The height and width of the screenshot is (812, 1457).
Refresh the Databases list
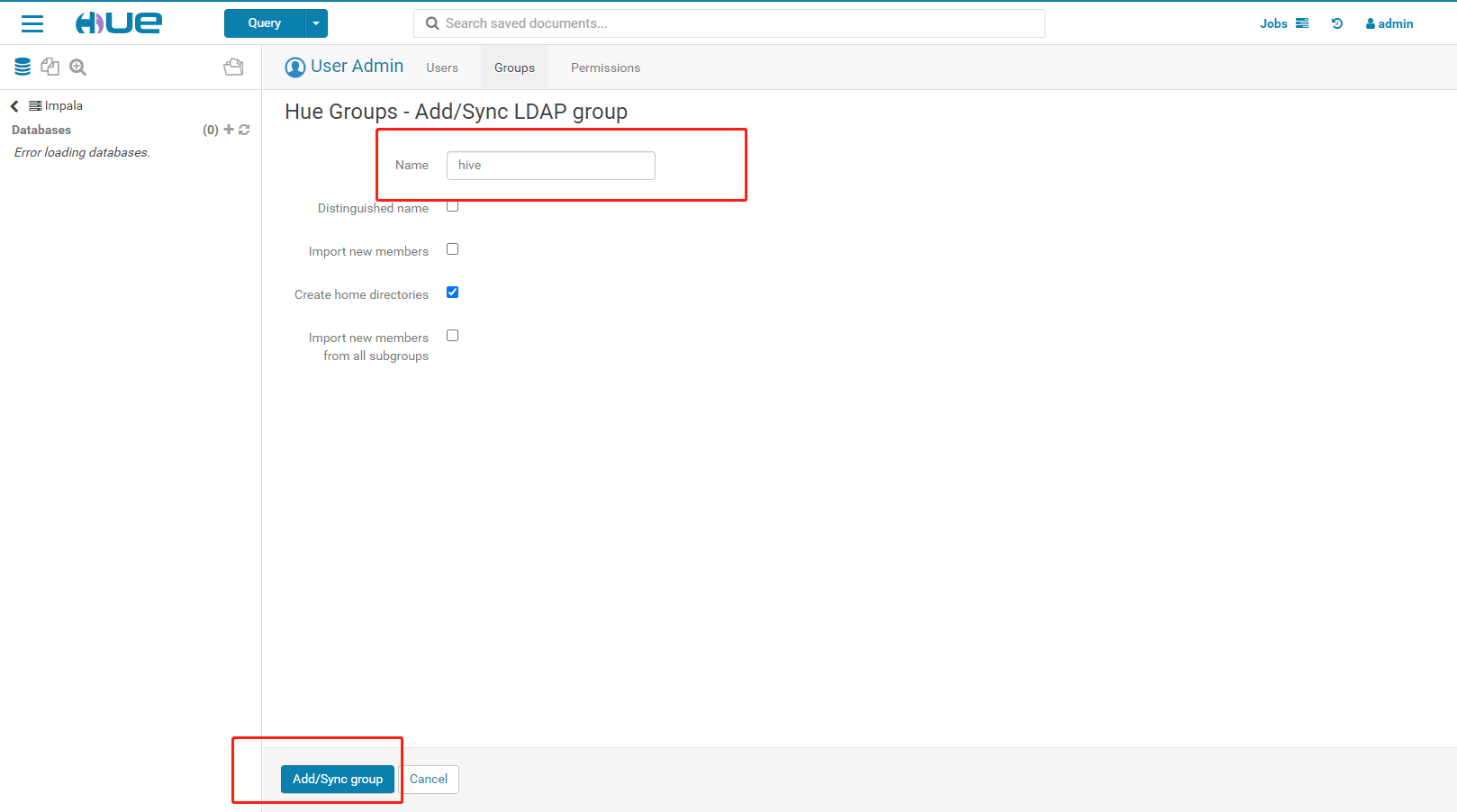[x=244, y=130]
